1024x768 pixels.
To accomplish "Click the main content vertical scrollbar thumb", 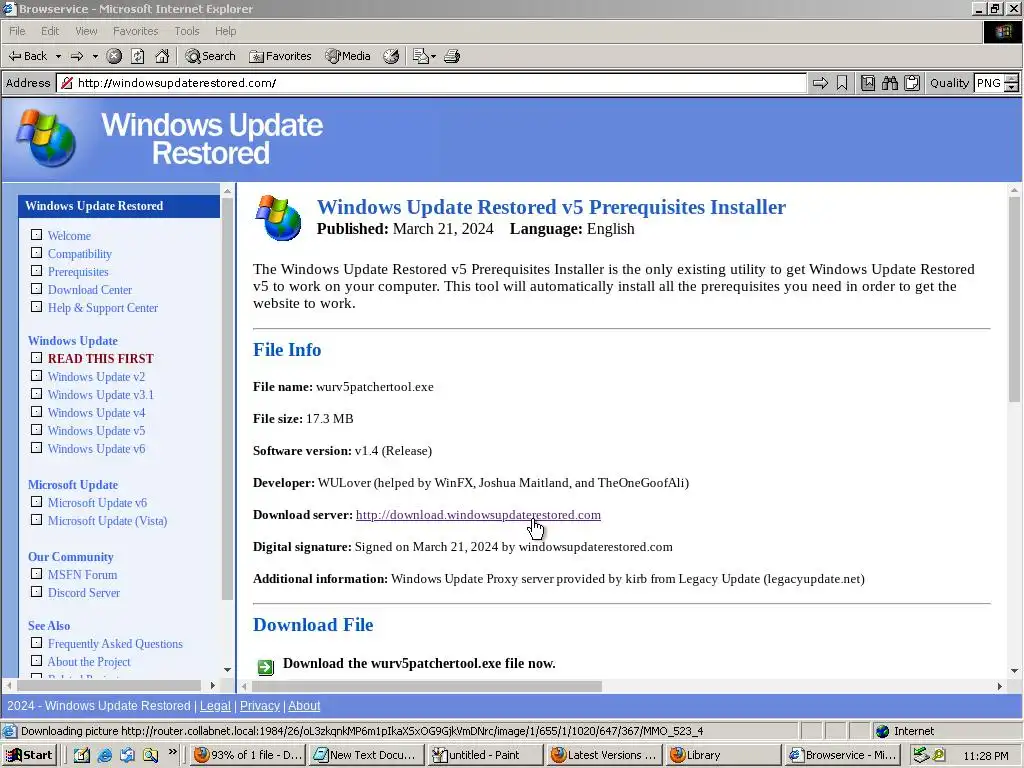I will point(1014,299).
